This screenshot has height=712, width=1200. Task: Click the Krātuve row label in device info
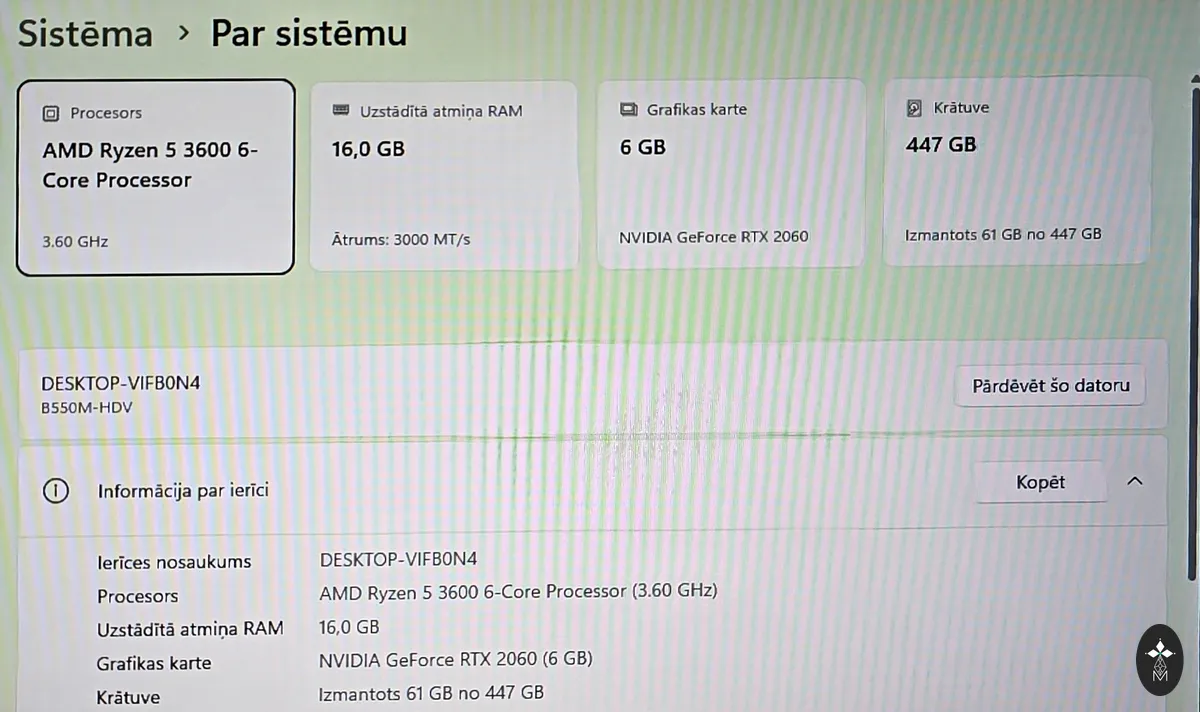(128, 697)
